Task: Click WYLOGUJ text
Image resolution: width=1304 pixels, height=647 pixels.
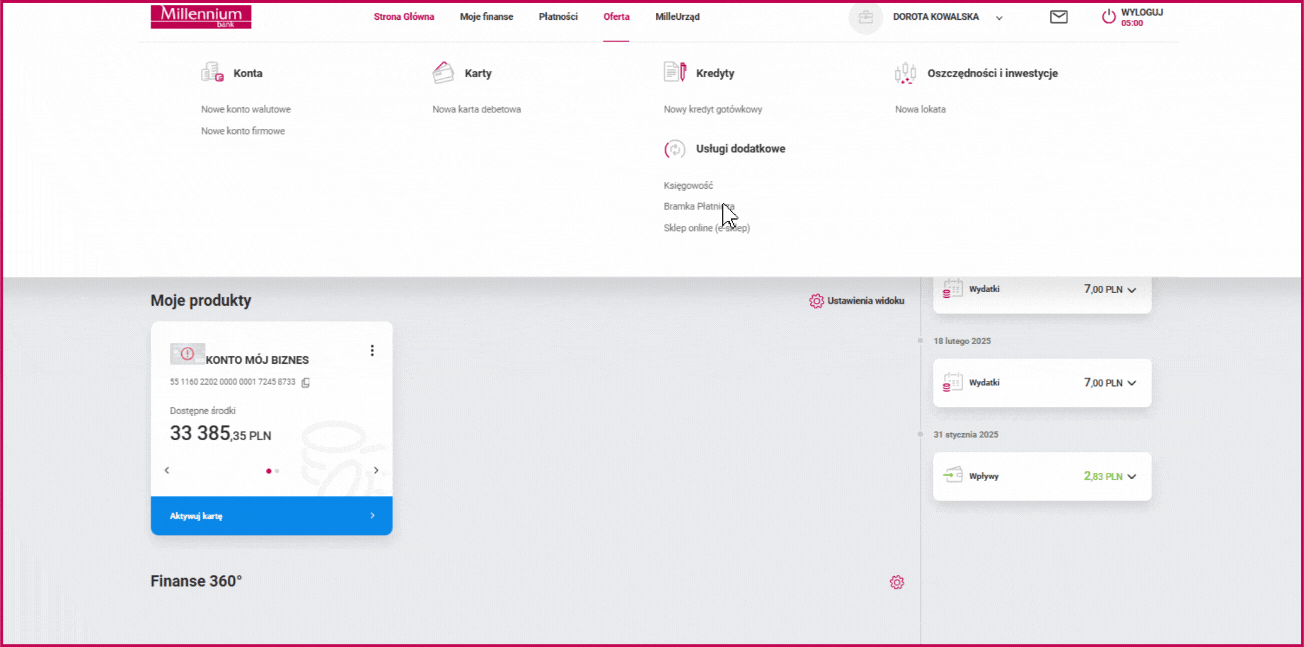Action: [x=1142, y=12]
